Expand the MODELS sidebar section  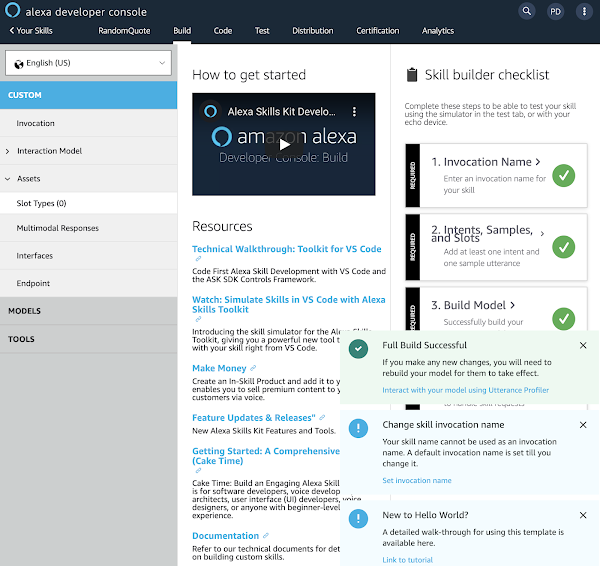coord(88,311)
